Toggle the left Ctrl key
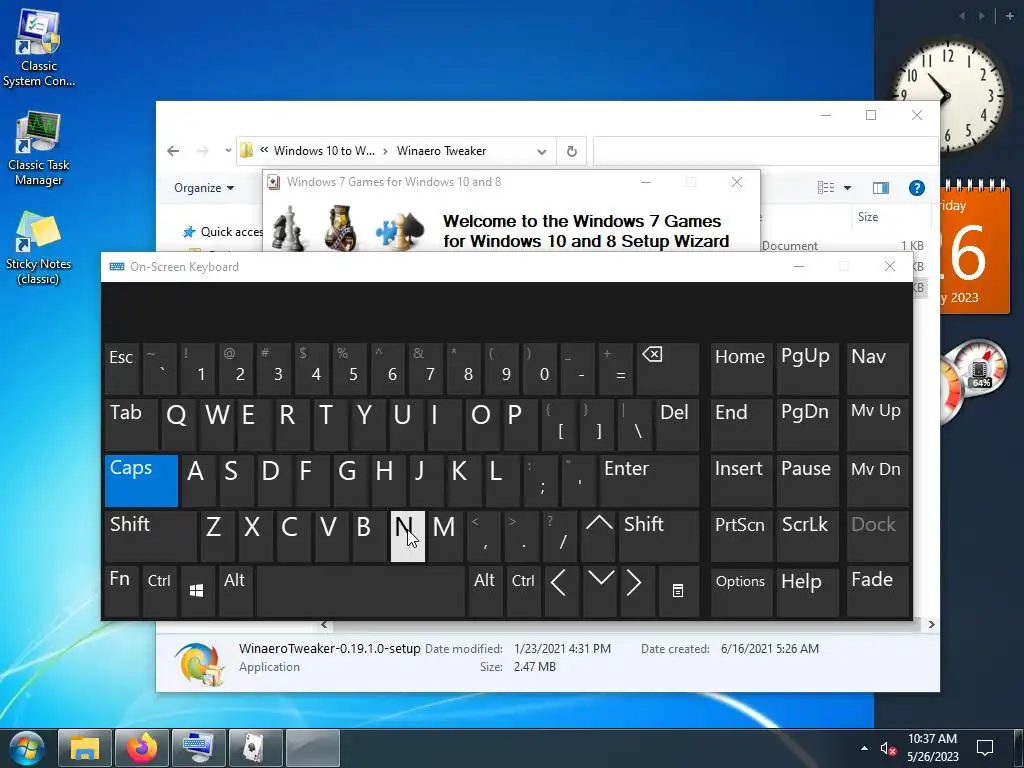1024x768 pixels. point(159,592)
